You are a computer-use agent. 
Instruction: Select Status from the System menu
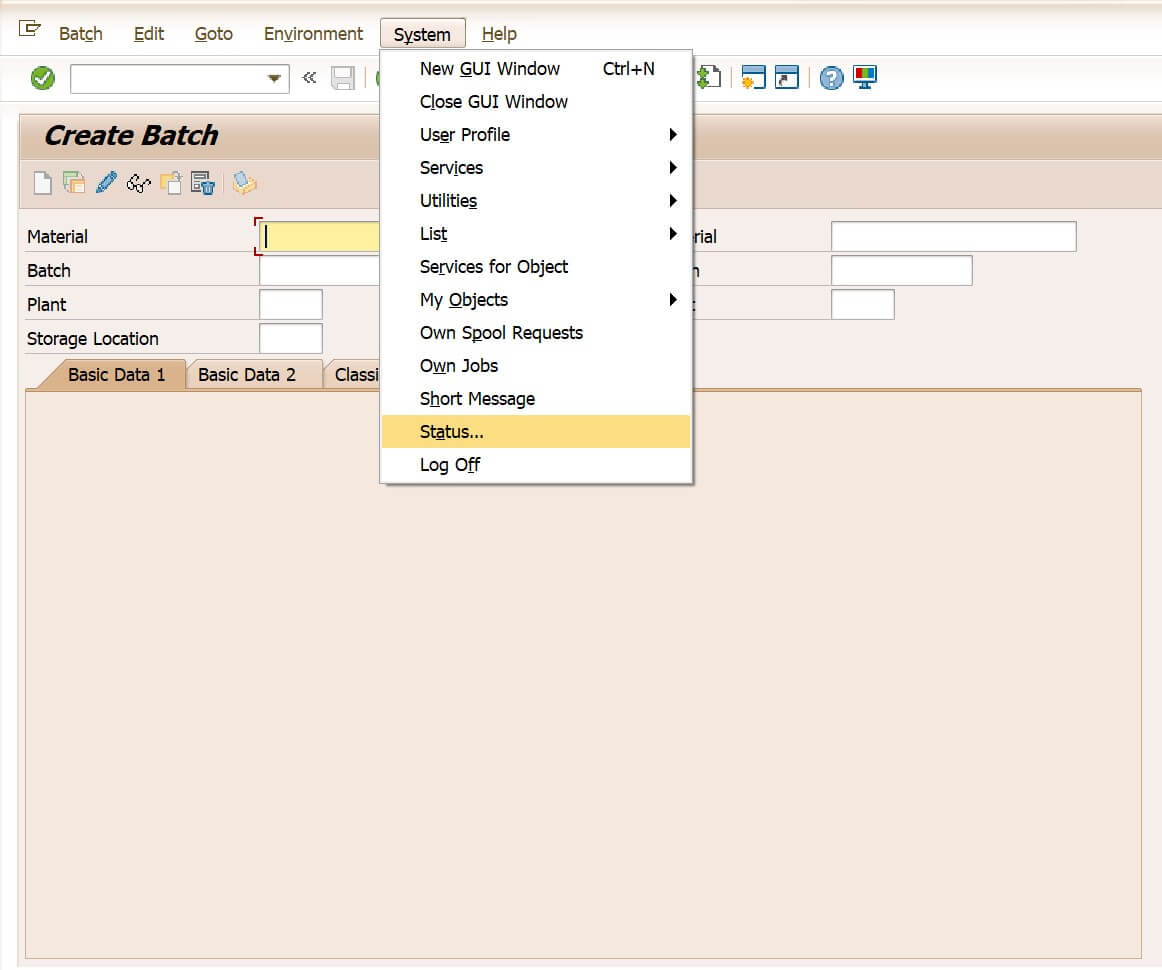tap(450, 431)
